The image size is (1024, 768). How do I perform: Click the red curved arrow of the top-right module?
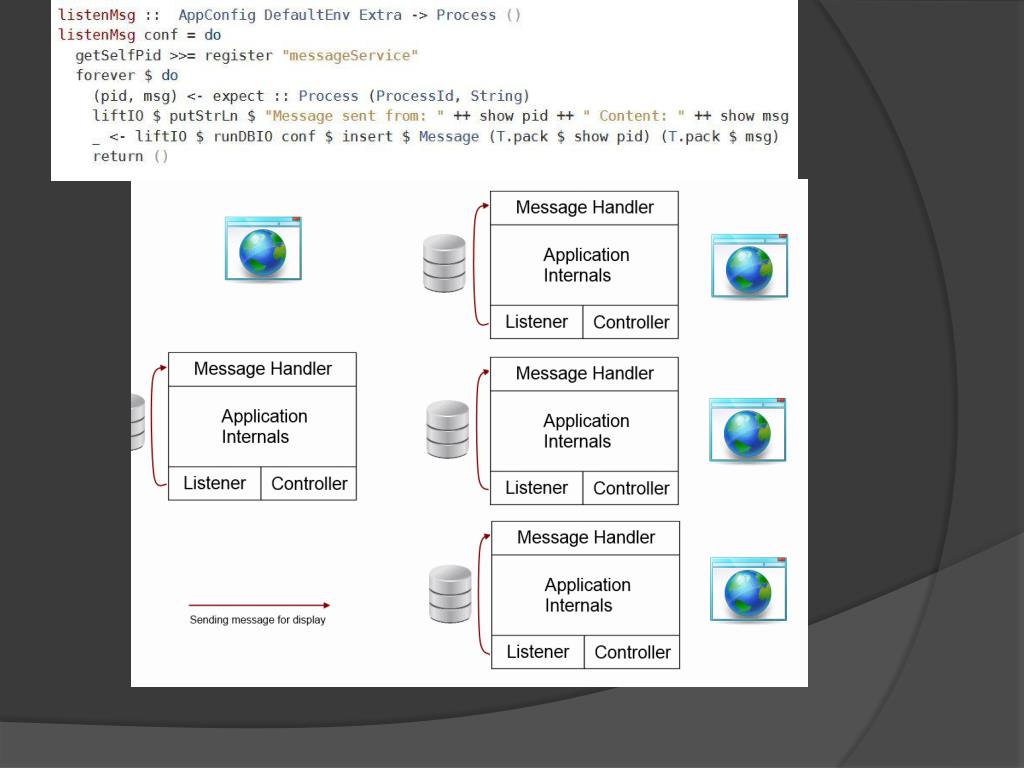coord(481,264)
